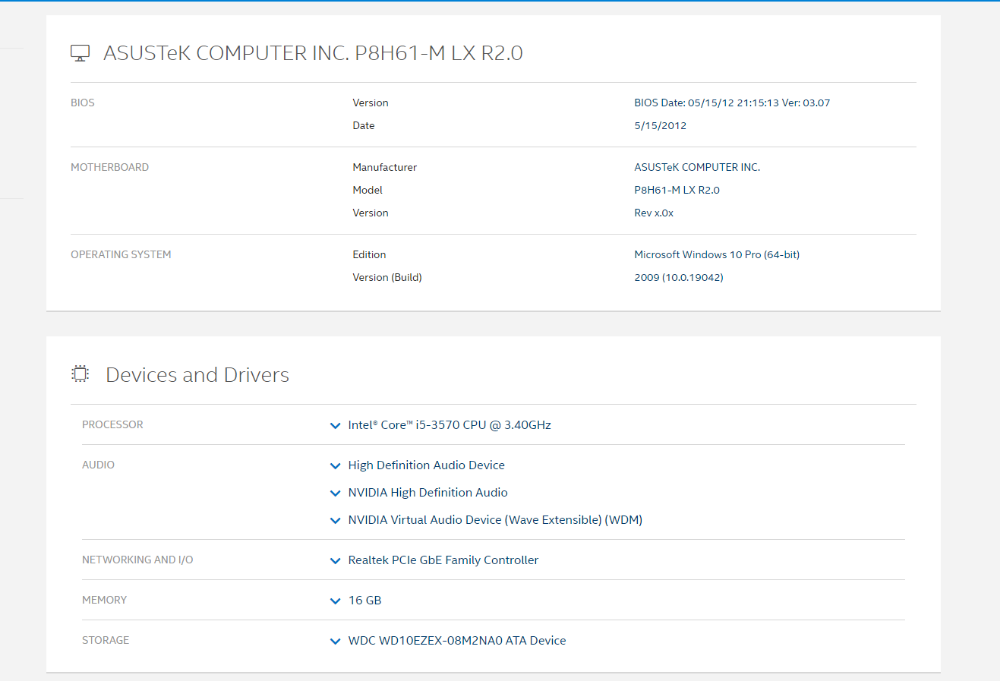Image resolution: width=1000 pixels, height=681 pixels.
Task: Click the Edition field label
Action: [369, 254]
